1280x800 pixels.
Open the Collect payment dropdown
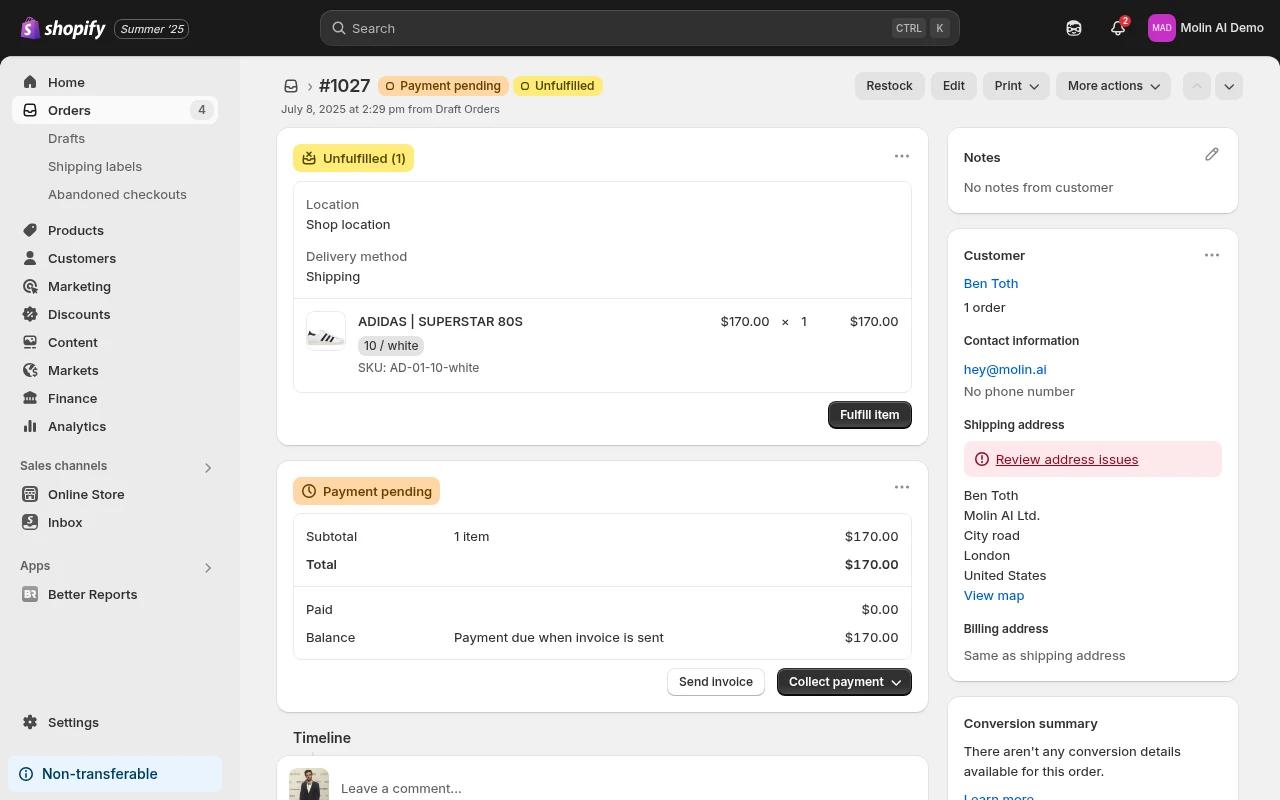click(x=844, y=682)
